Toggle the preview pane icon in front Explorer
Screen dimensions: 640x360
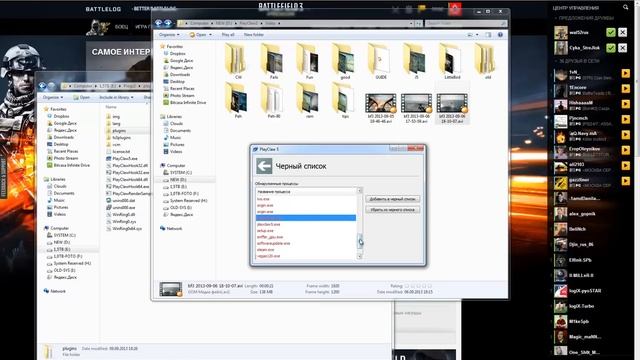[488, 35]
